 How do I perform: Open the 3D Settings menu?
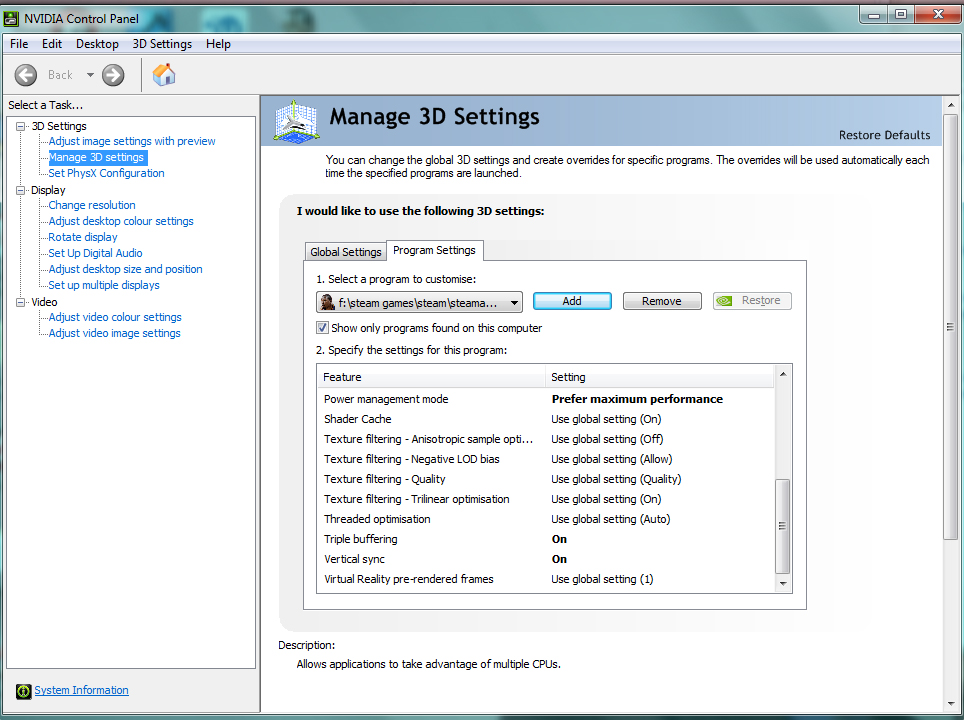click(x=162, y=44)
